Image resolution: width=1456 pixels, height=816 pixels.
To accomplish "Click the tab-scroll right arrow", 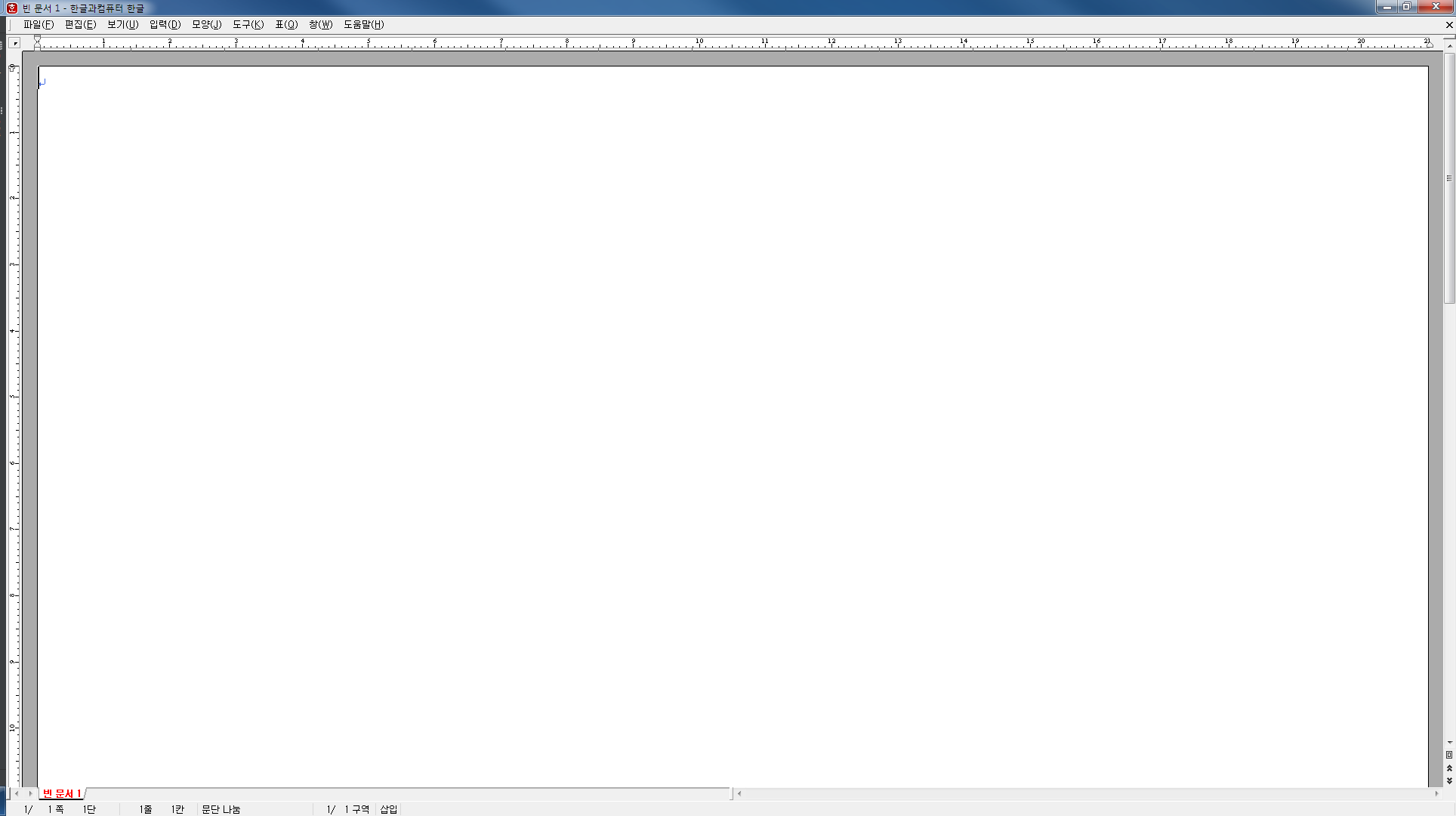I will click(30, 793).
